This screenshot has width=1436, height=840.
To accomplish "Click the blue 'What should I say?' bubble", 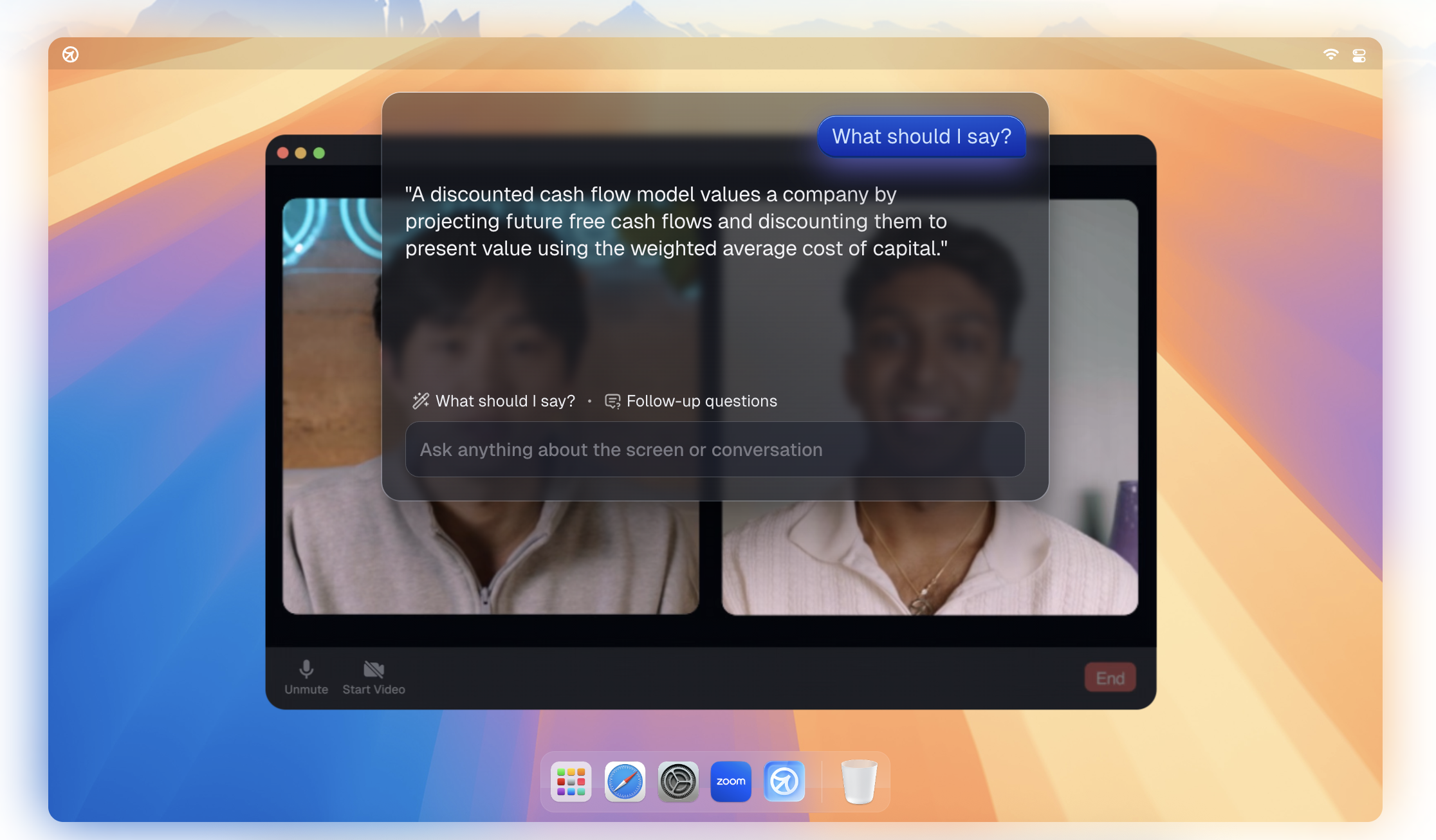I will [x=921, y=136].
